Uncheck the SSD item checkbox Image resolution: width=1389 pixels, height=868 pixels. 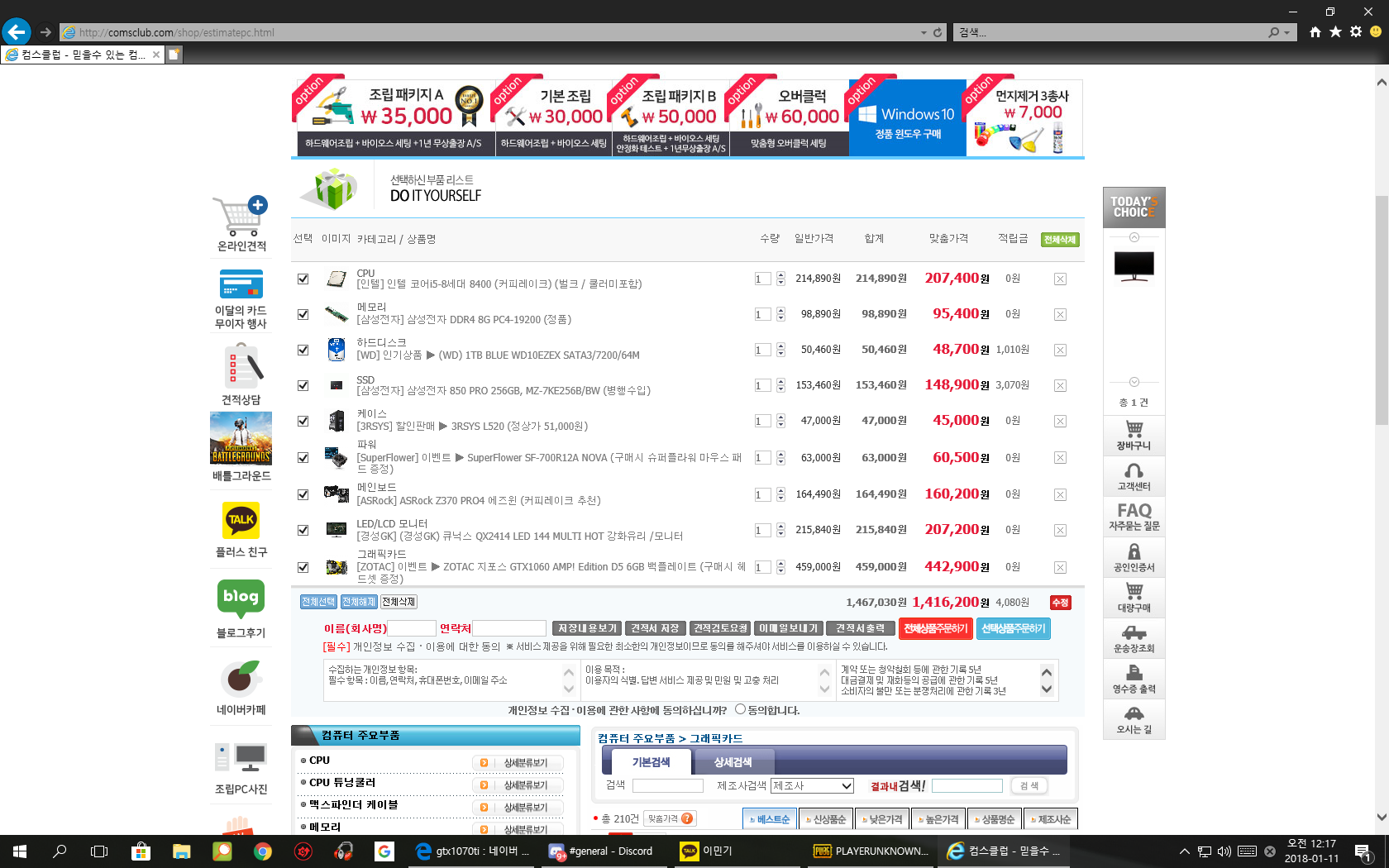click(303, 386)
